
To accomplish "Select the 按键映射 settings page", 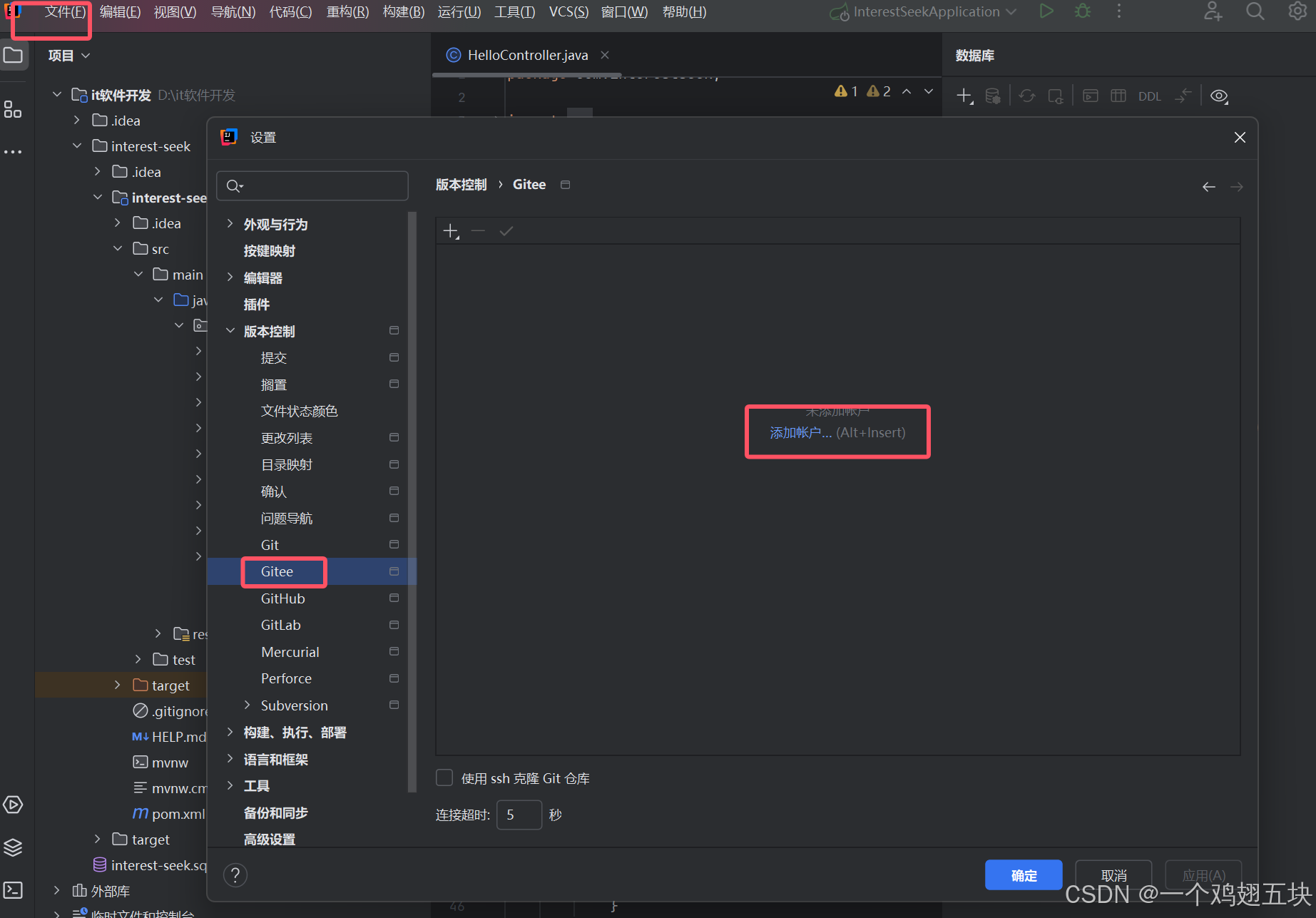I will 269,251.
